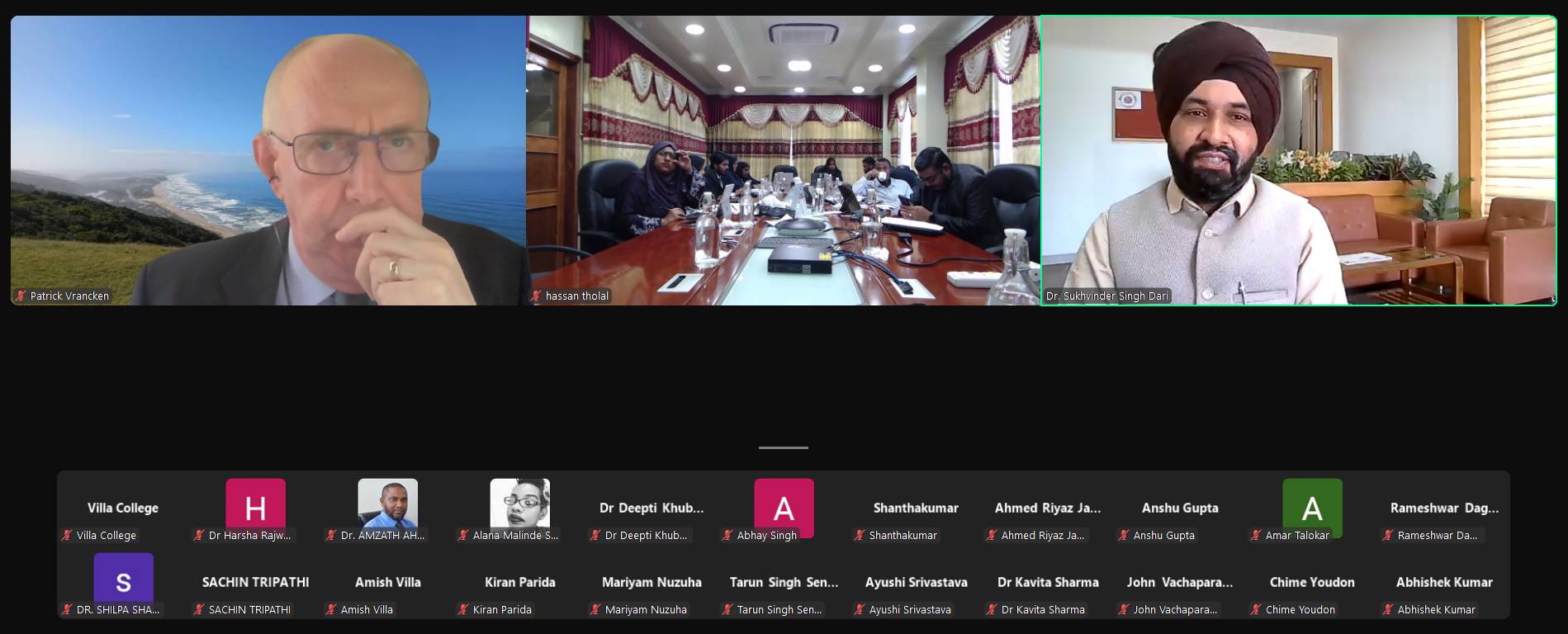Click the muted mic icon on SACHIN TRIPATHI label
Image resolution: width=1568 pixels, height=634 pixels.
coord(199,609)
